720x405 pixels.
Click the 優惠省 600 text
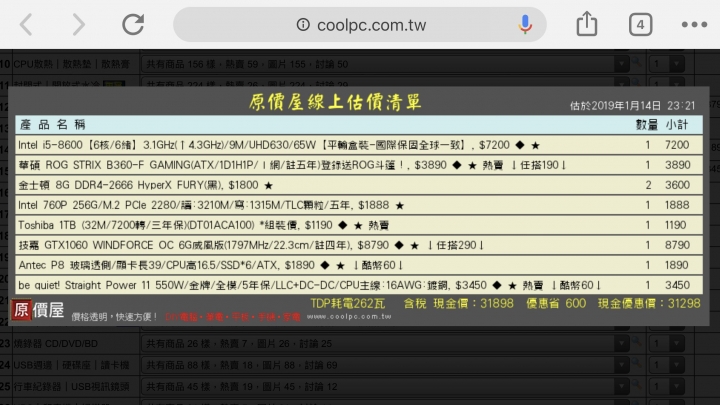(556, 304)
